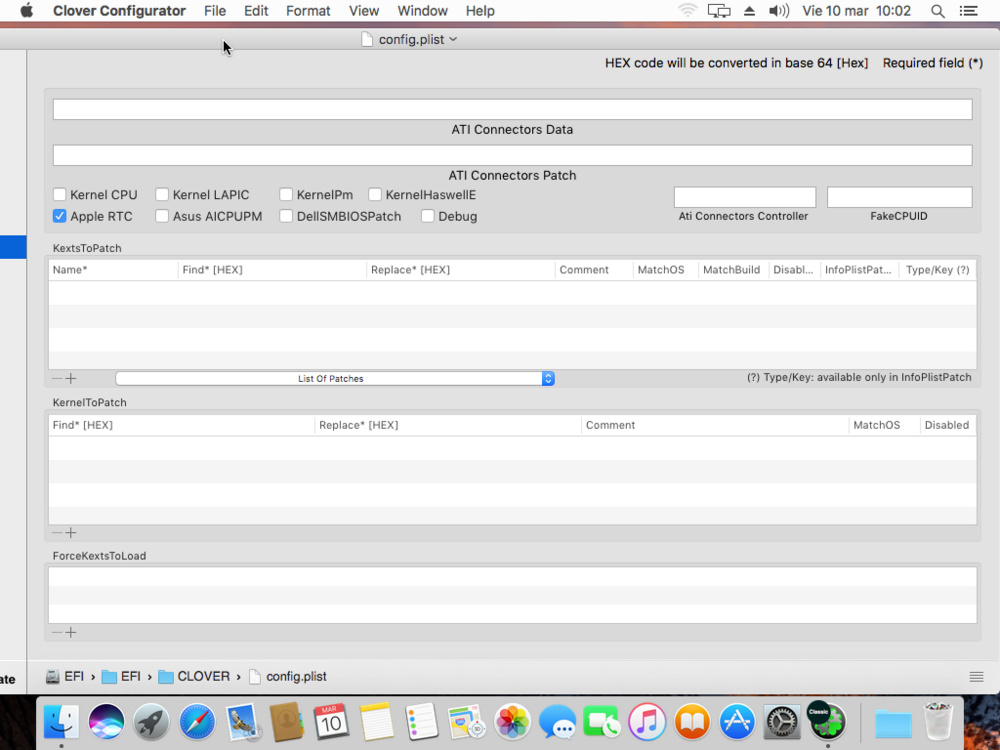The image size is (1000, 750).
Task: Click the ATI Connectors Data field
Action: pyautogui.click(x=512, y=109)
